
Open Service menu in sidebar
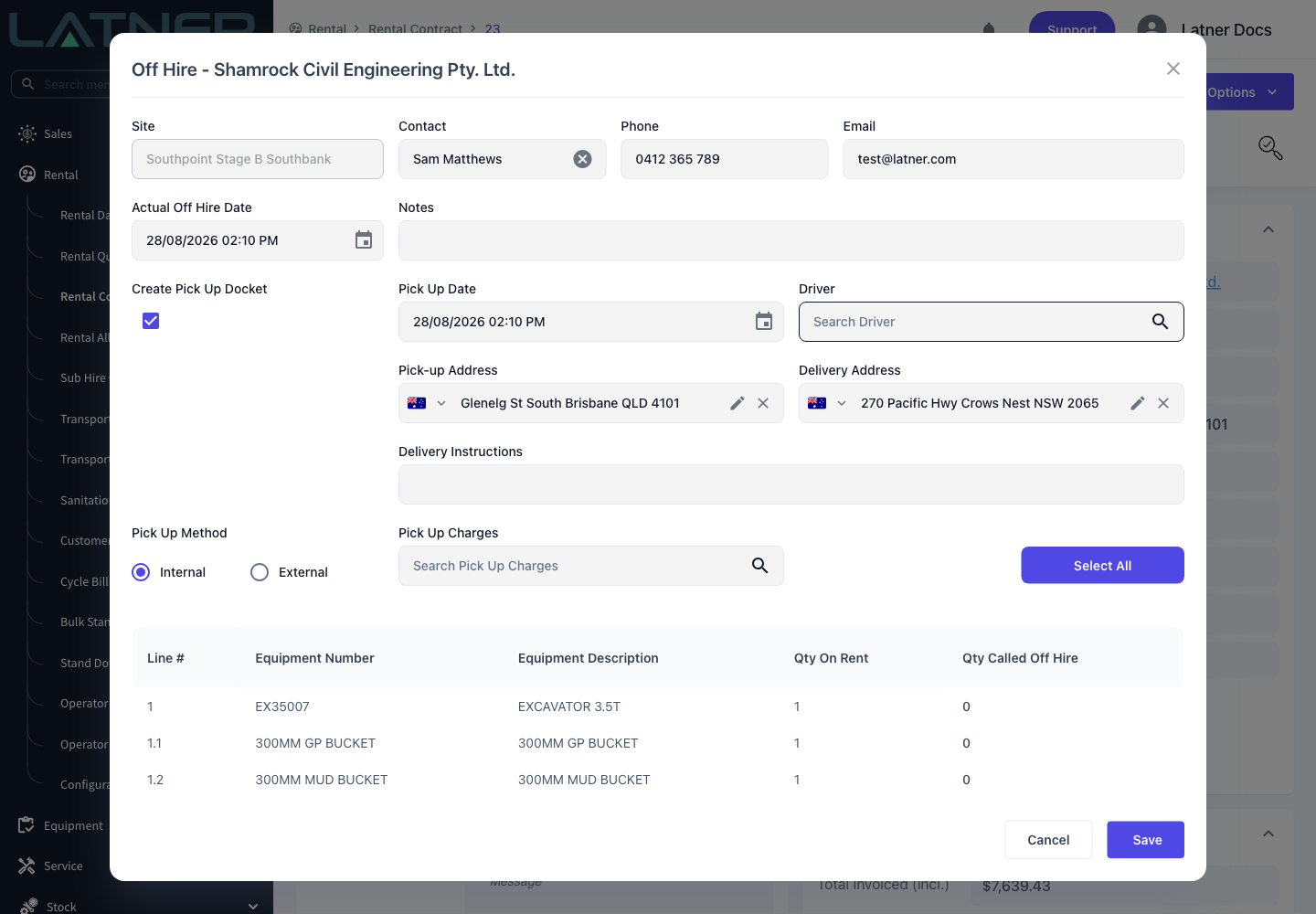point(63,866)
